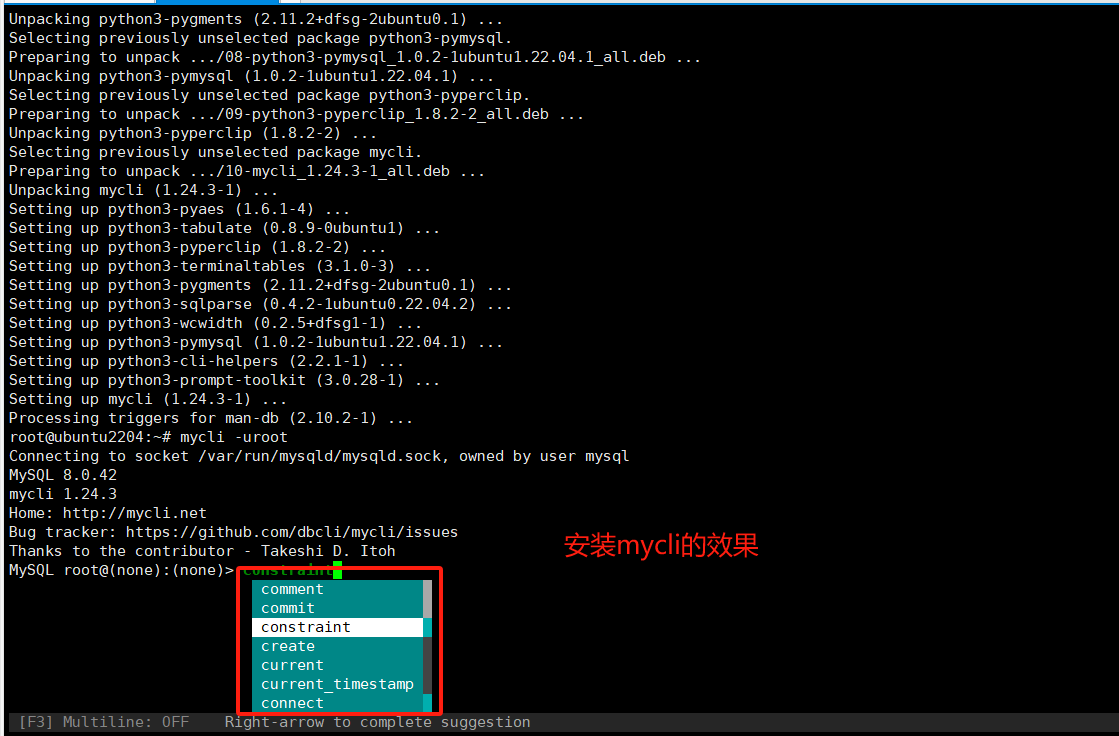The image size is (1119, 736).
Task: Click the completion menu scrollbar thumb
Action: click(x=427, y=599)
